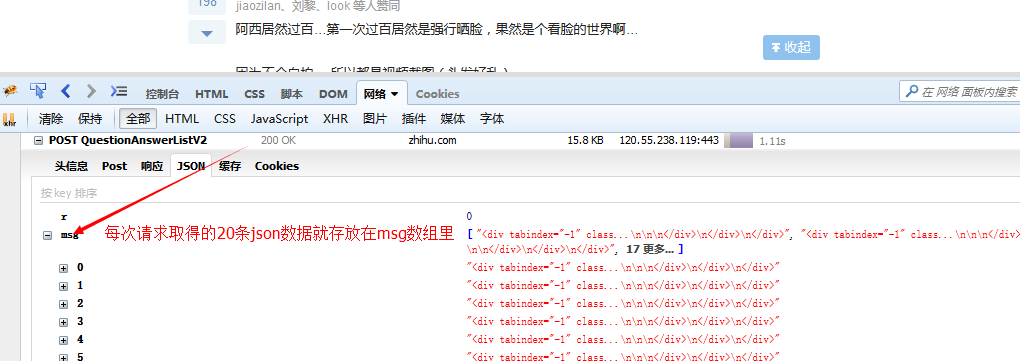Screen dimensions: 1020x361
Task: Click the downvote arrow on answer
Action: coord(207,33)
